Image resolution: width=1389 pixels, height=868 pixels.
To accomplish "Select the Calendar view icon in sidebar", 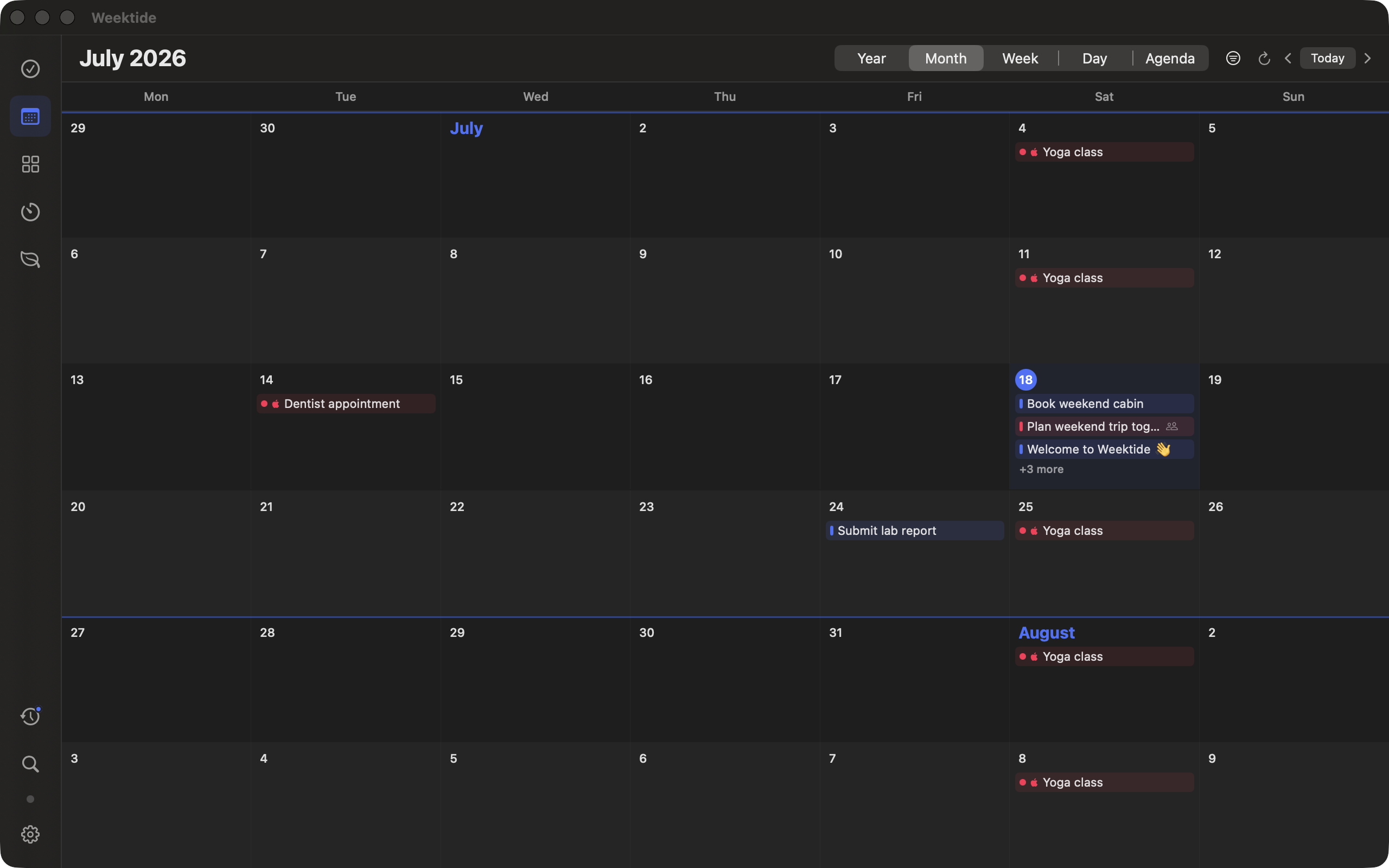I will [x=30, y=117].
